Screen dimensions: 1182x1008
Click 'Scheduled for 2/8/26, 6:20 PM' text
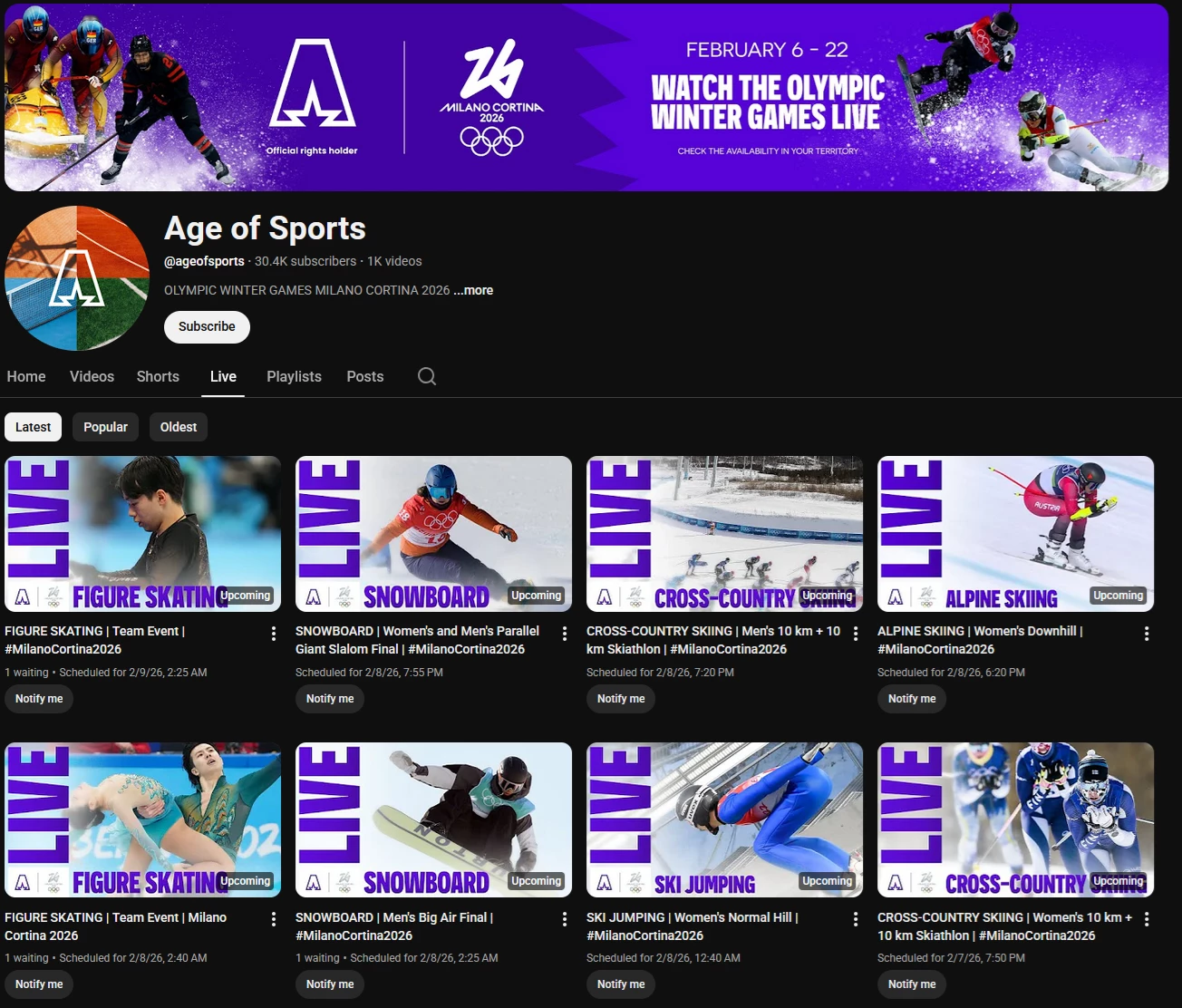click(x=951, y=673)
